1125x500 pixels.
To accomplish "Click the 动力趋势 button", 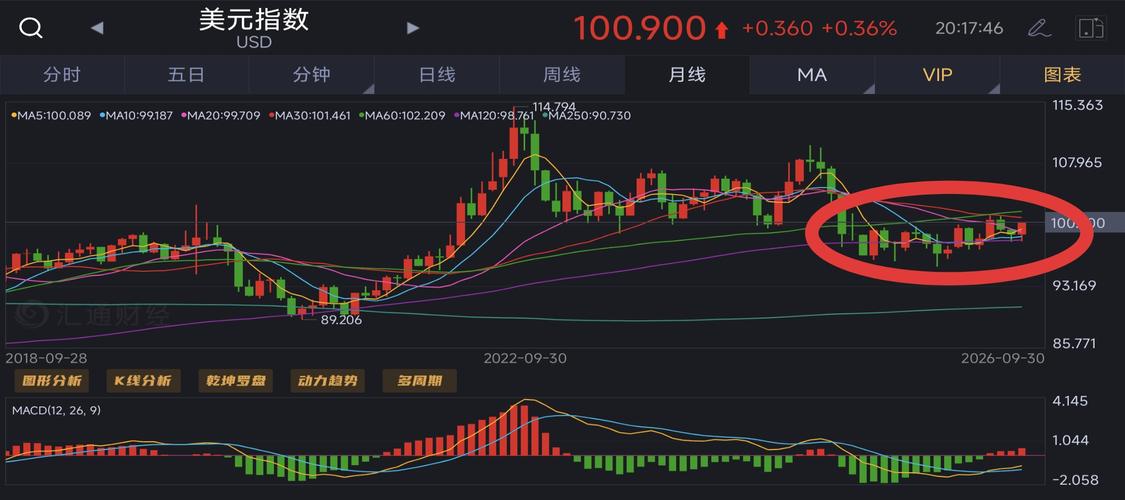I will pos(327,380).
